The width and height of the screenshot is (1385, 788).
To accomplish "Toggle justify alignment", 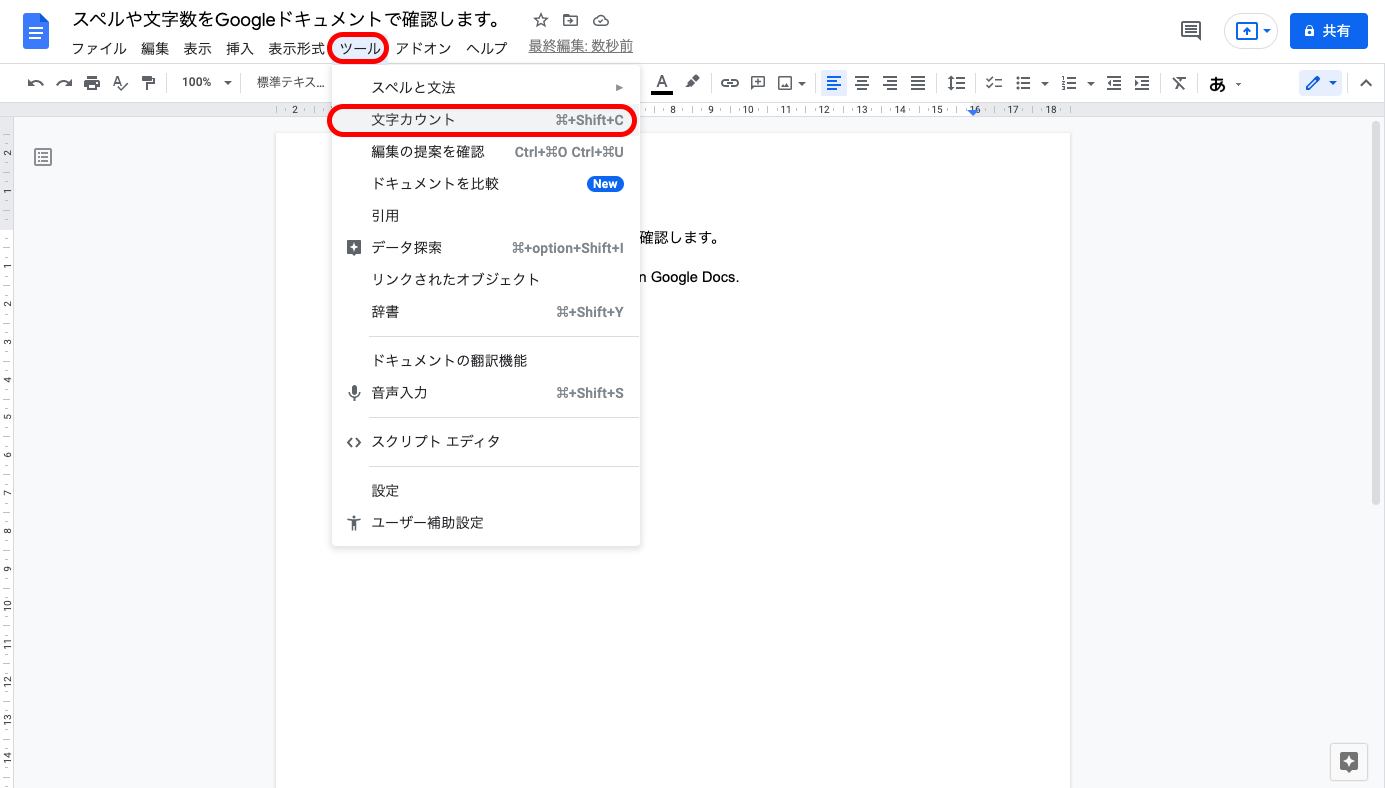I will [918, 83].
